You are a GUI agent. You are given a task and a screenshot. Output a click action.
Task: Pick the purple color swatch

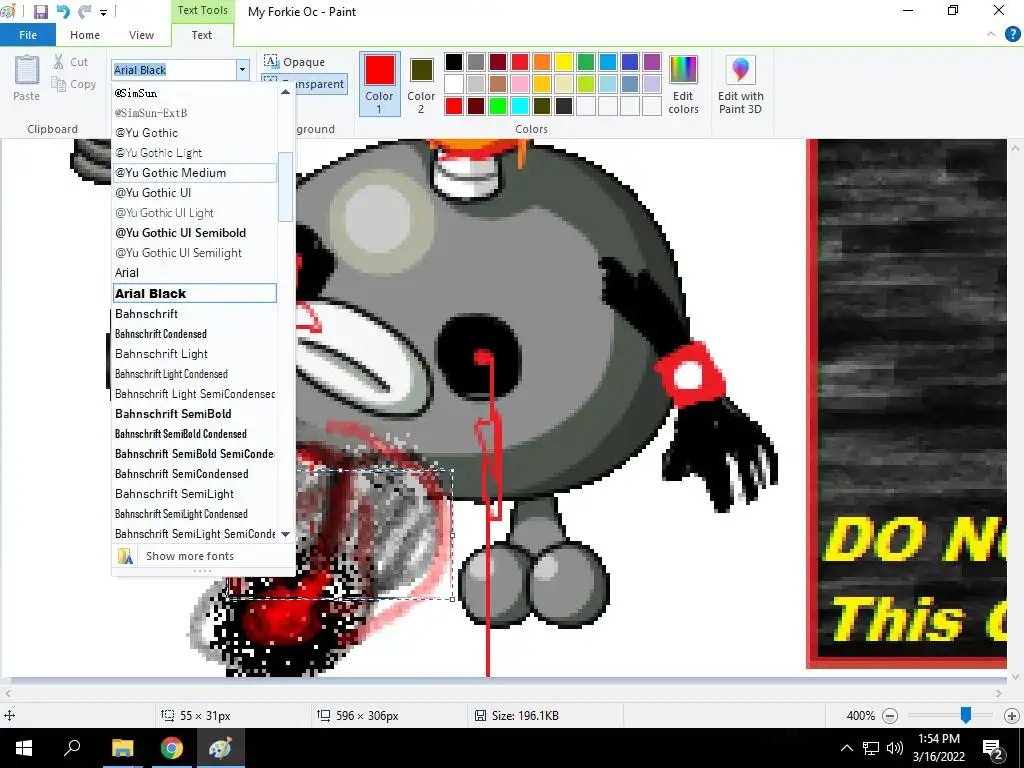coord(652,62)
